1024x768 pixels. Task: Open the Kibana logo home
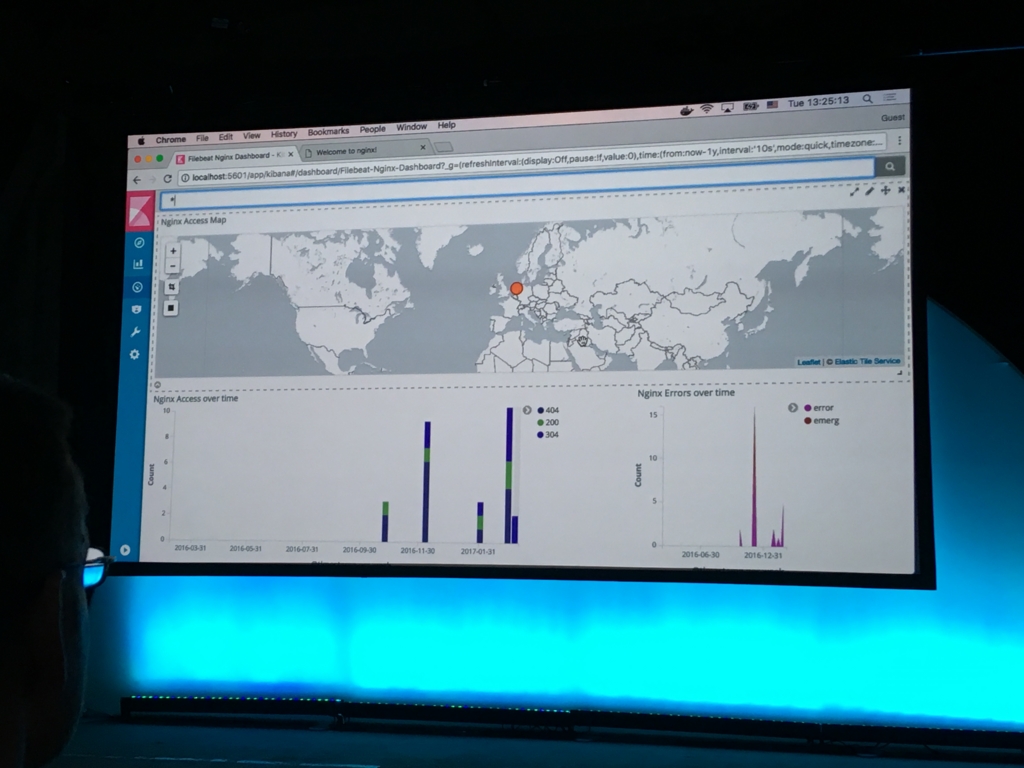pyautogui.click(x=140, y=211)
